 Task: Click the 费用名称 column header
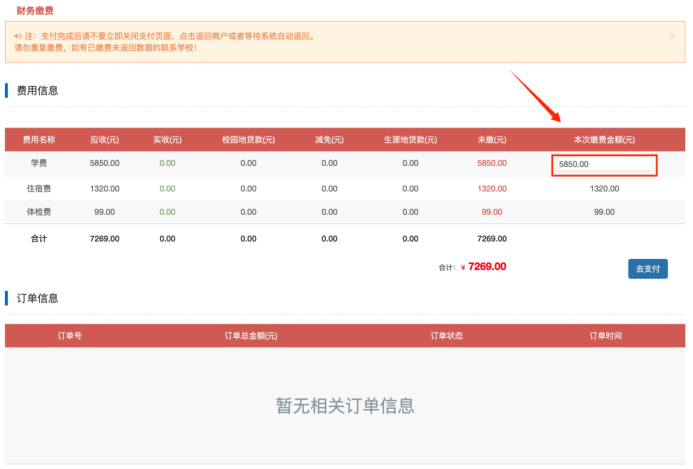[x=39, y=140]
